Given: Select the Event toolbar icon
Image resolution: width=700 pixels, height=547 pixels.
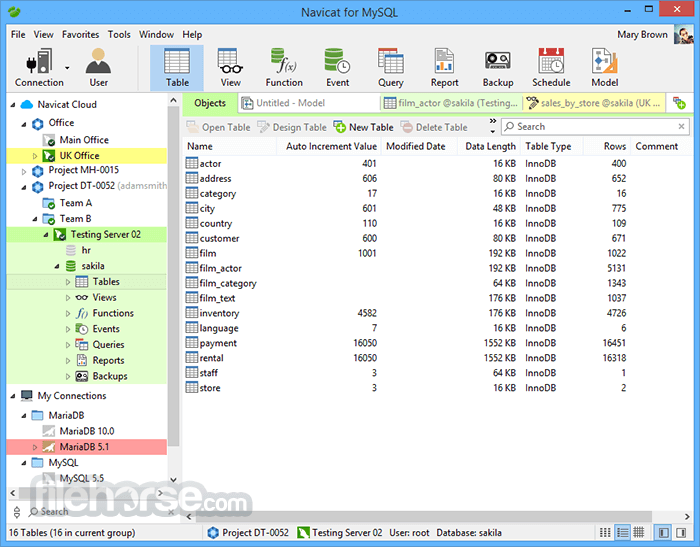Looking at the screenshot, I should tap(338, 67).
